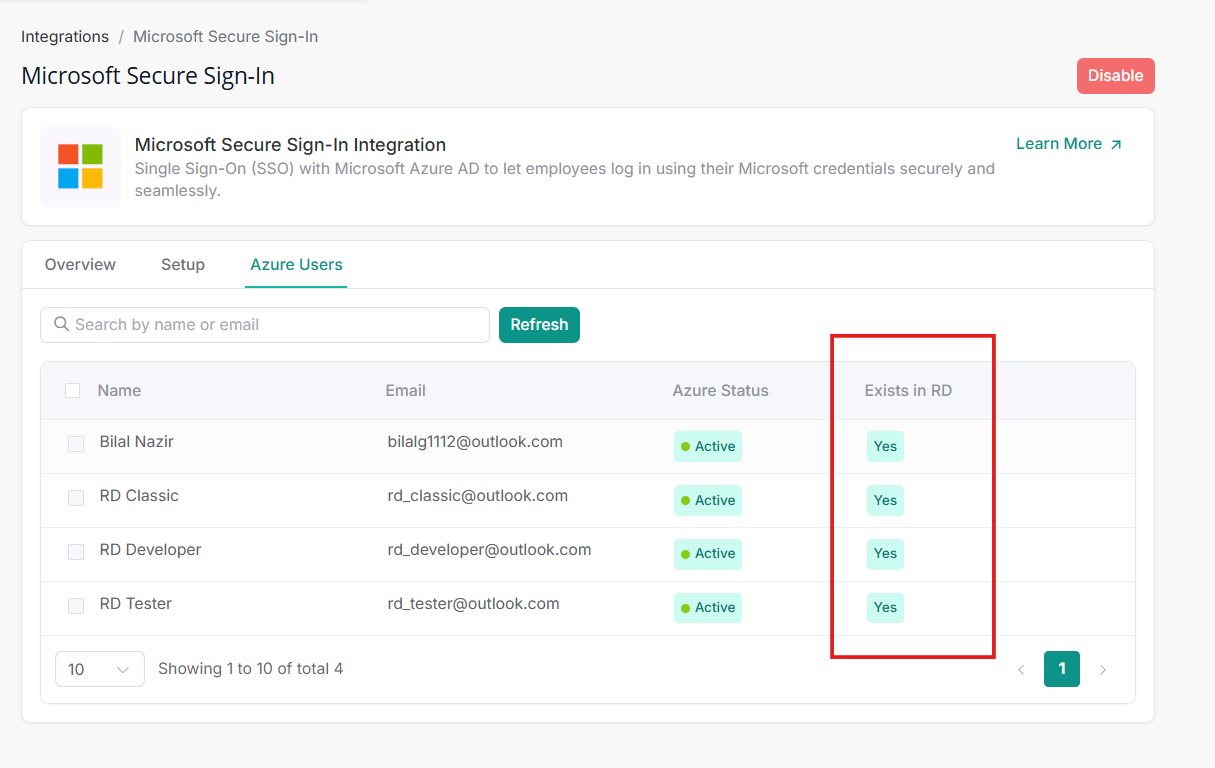Click the Microsoft logo icon

point(80,166)
